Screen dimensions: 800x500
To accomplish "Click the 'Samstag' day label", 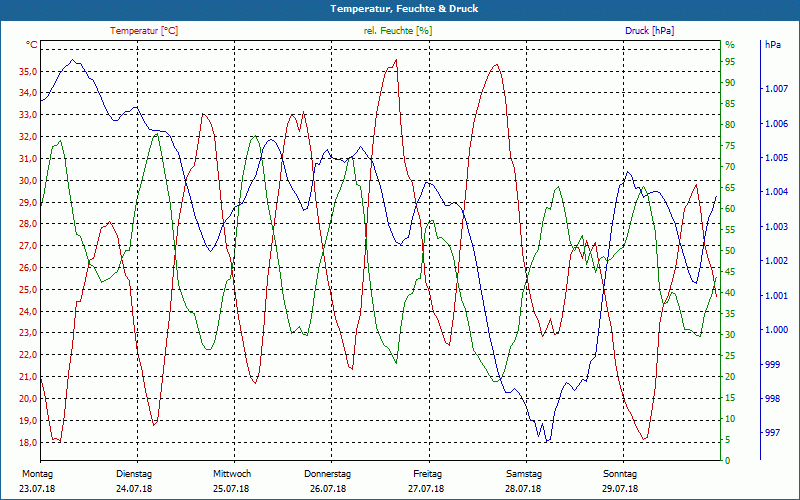I will [524, 474].
